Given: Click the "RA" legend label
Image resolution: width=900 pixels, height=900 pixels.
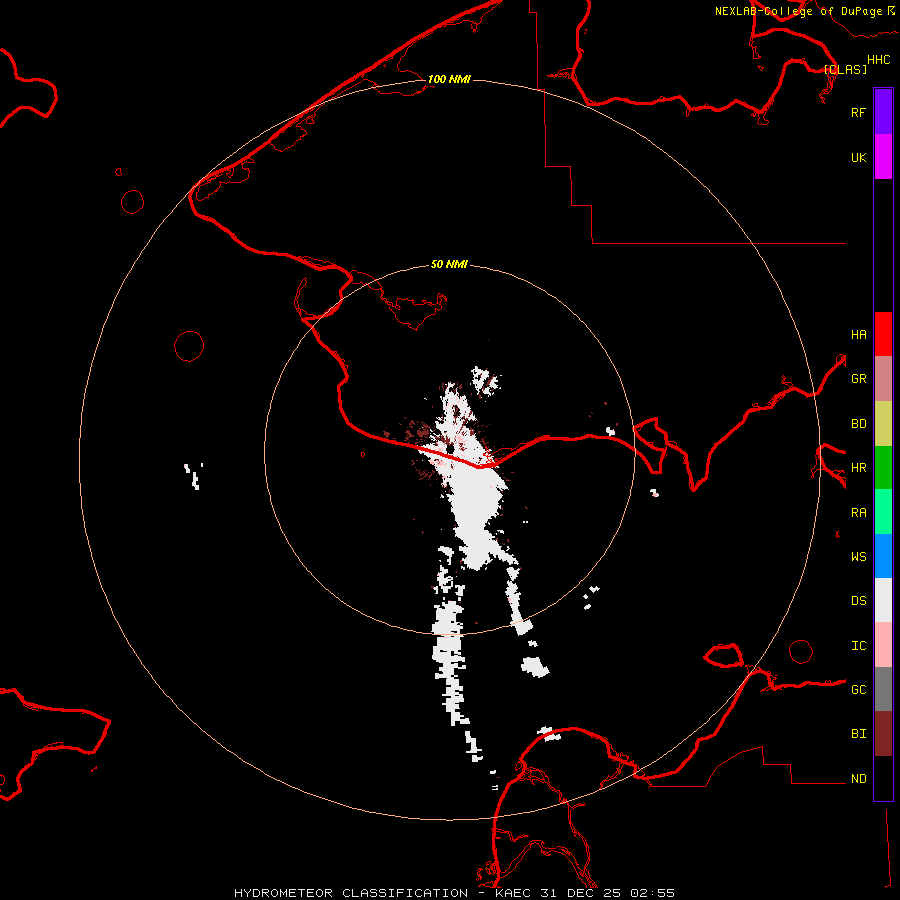Looking at the screenshot, I should [858, 513].
